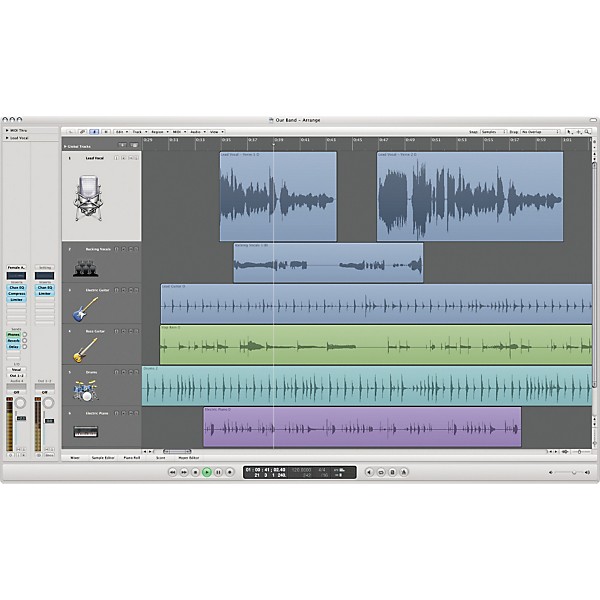Click the Electric Piano keyboard icon
Screen dimensions: 600x600
pos(86,432)
